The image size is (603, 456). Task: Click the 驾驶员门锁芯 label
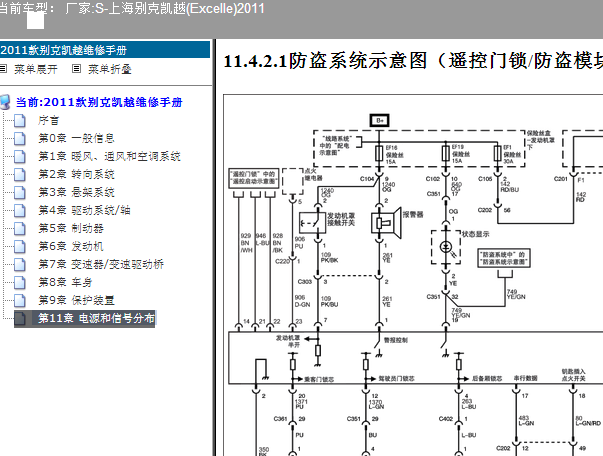pyautogui.click(x=396, y=379)
